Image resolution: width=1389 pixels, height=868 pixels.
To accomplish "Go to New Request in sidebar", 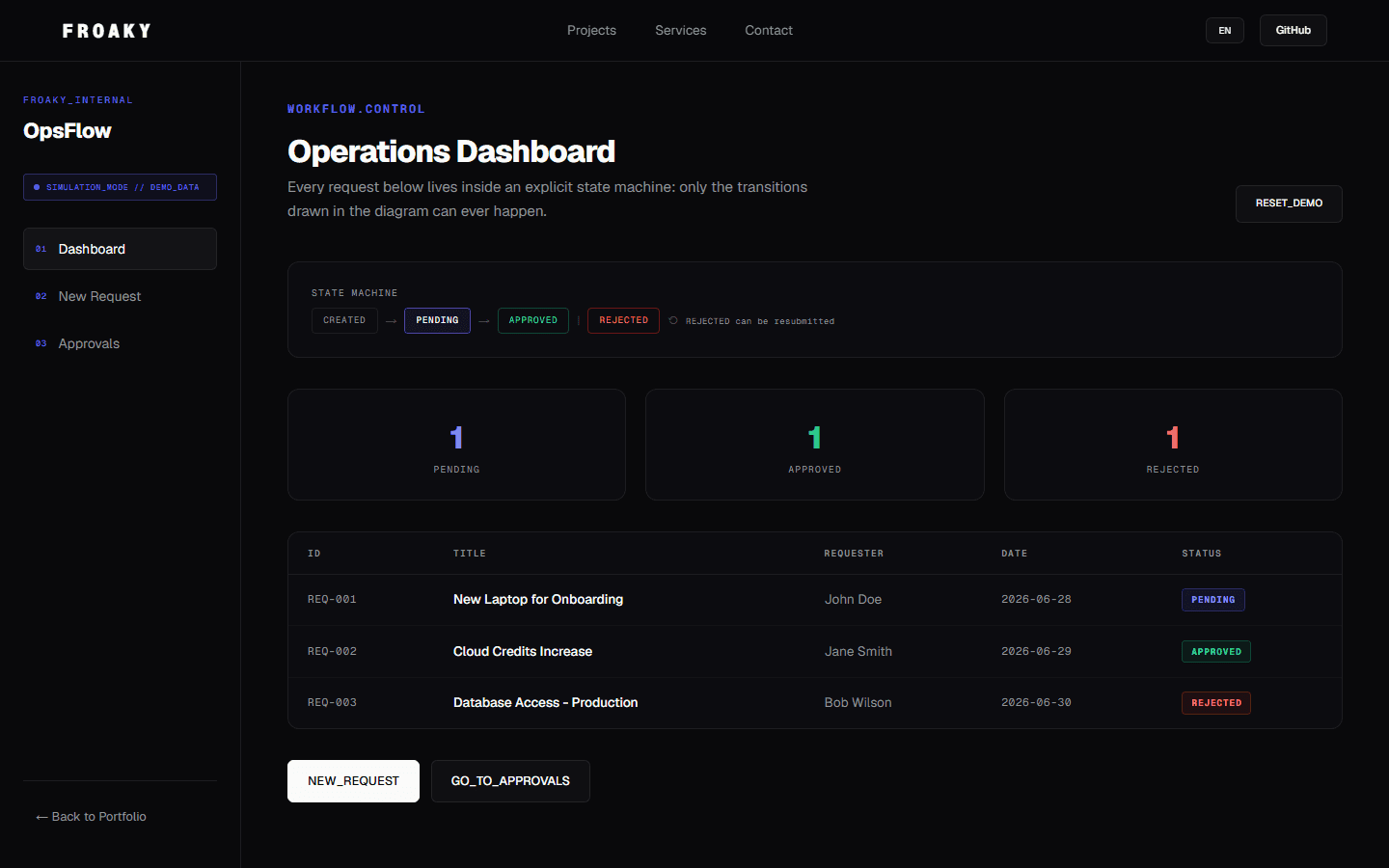I will (120, 296).
